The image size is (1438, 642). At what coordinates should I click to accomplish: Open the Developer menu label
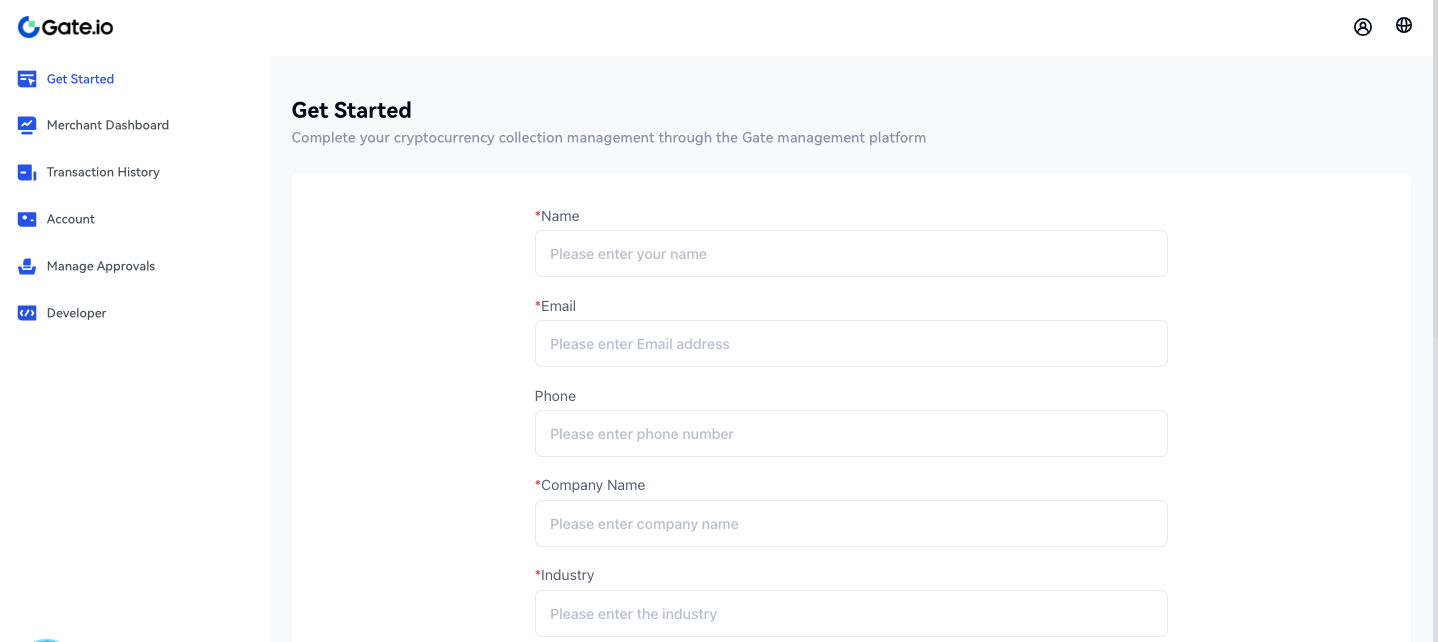76,313
